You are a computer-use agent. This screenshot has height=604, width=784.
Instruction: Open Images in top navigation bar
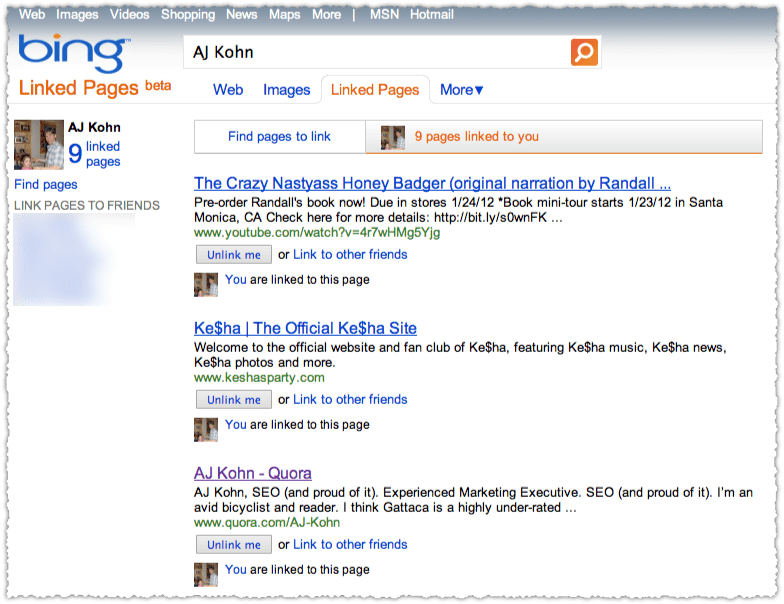[x=77, y=14]
